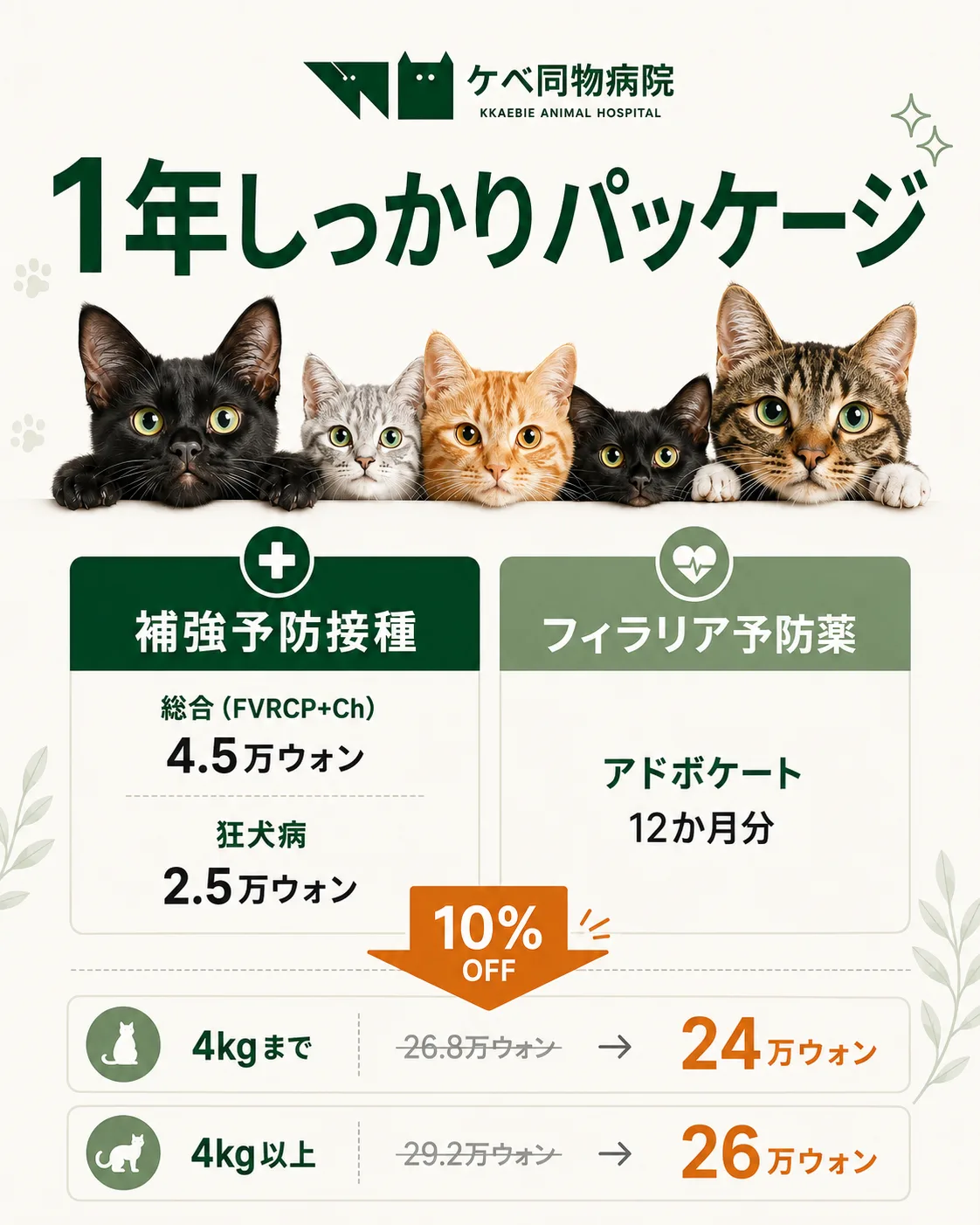Click the 24万ウォン discounted price
Screen dimensions: 980x1225
click(x=779, y=1045)
